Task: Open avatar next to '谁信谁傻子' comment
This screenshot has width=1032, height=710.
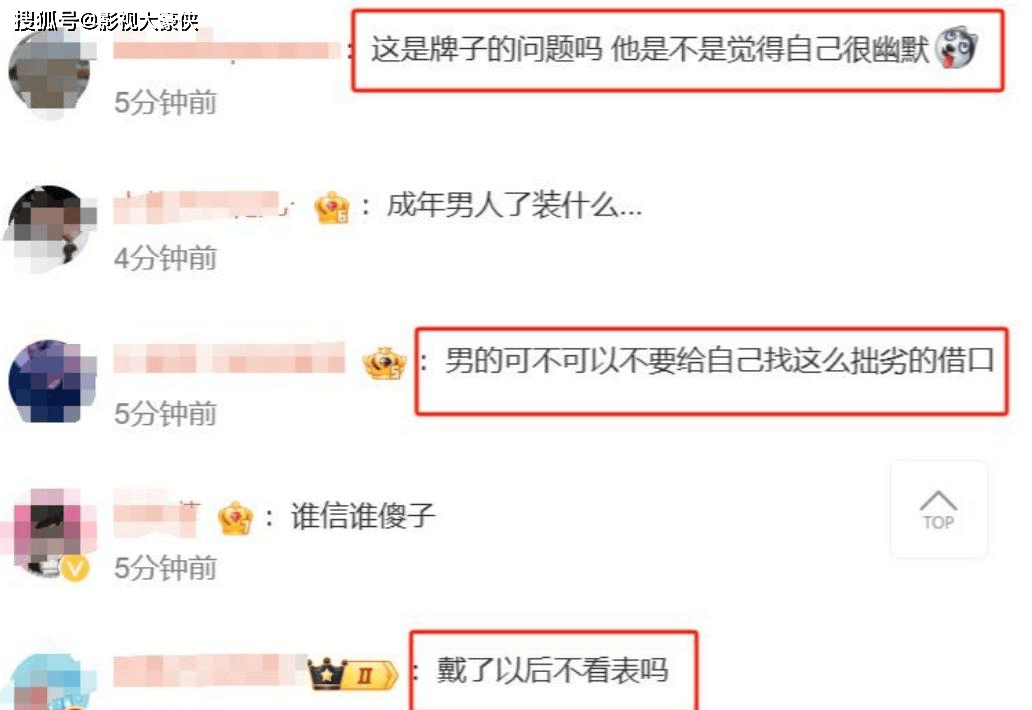Action: click(50, 533)
